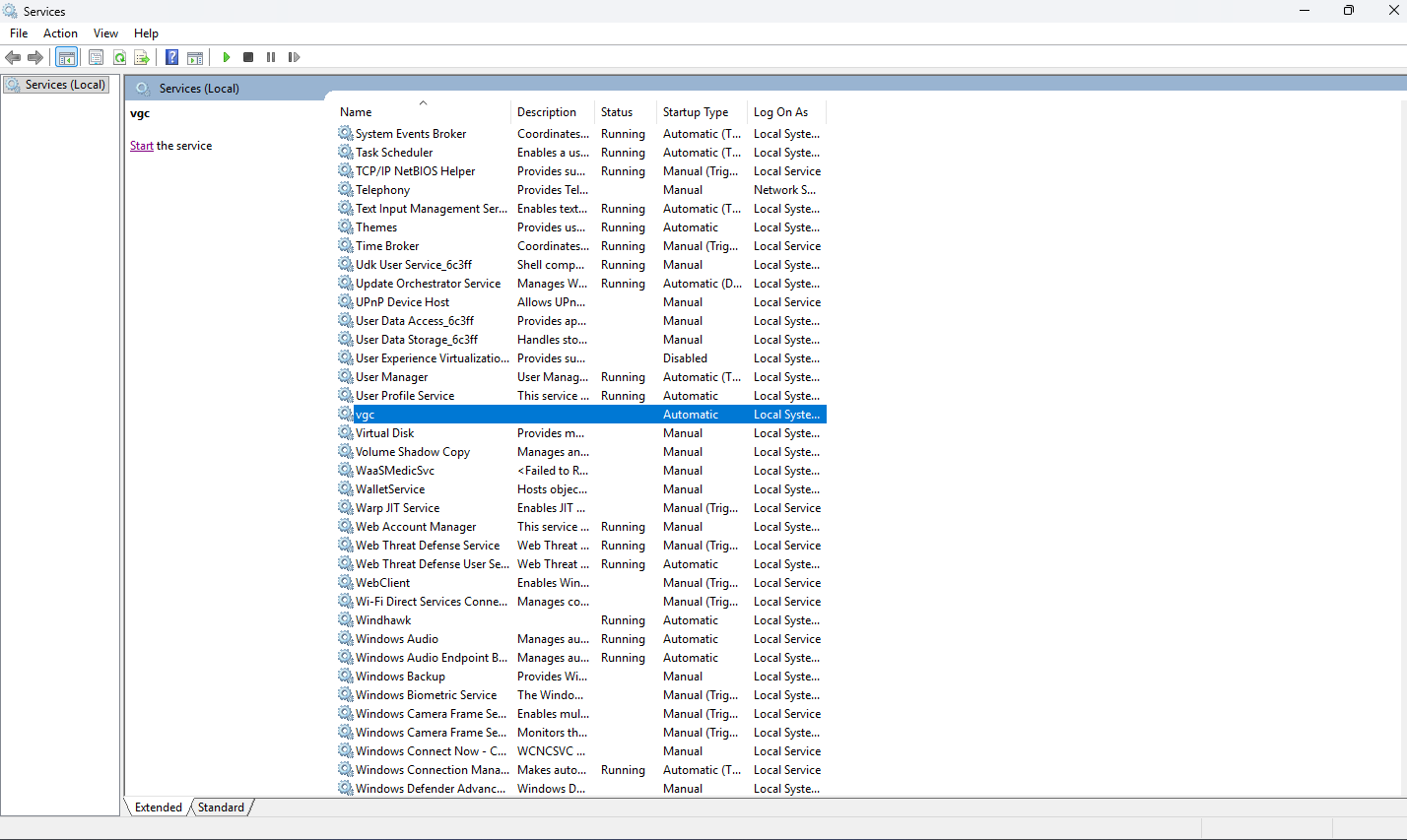This screenshot has width=1407, height=840.
Task: Toggle the Show/Hide Console Tree button
Action: [x=66, y=57]
